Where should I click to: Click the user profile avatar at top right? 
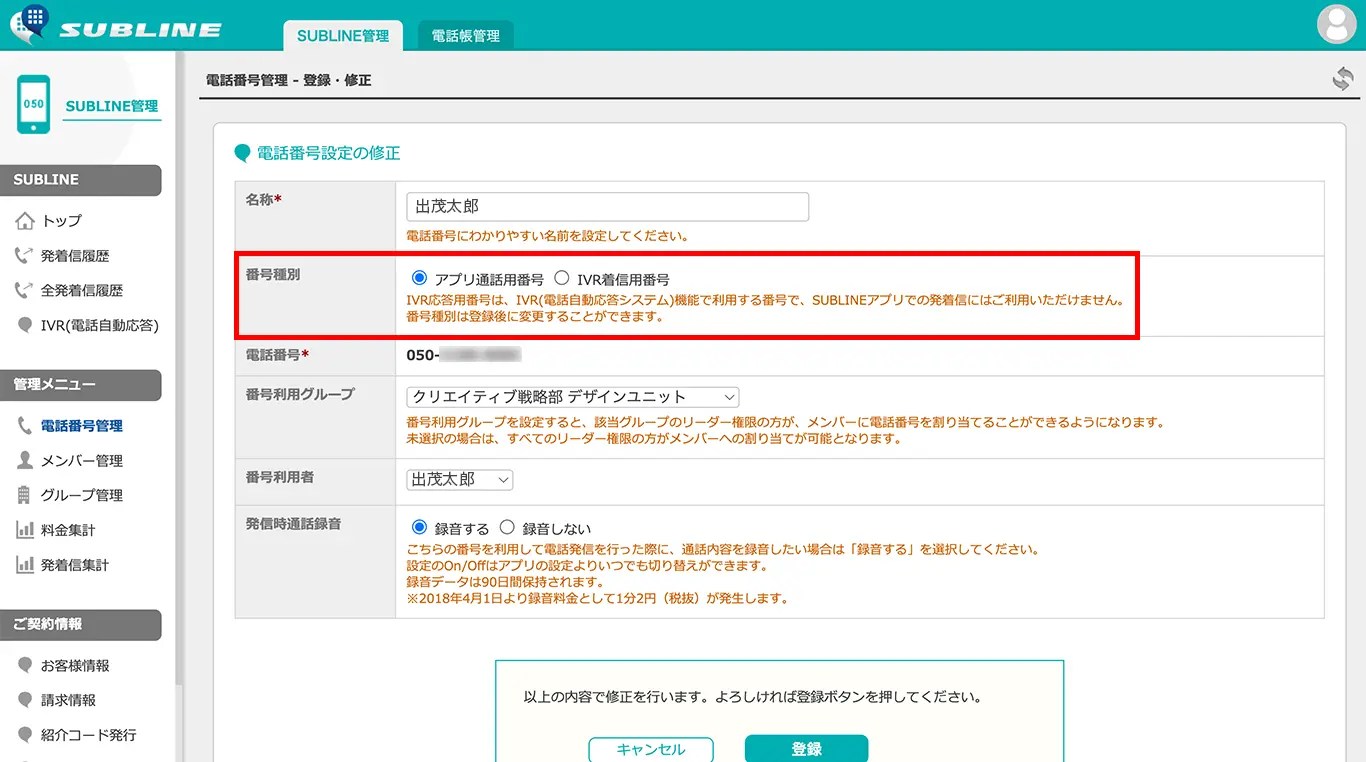(1337, 26)
